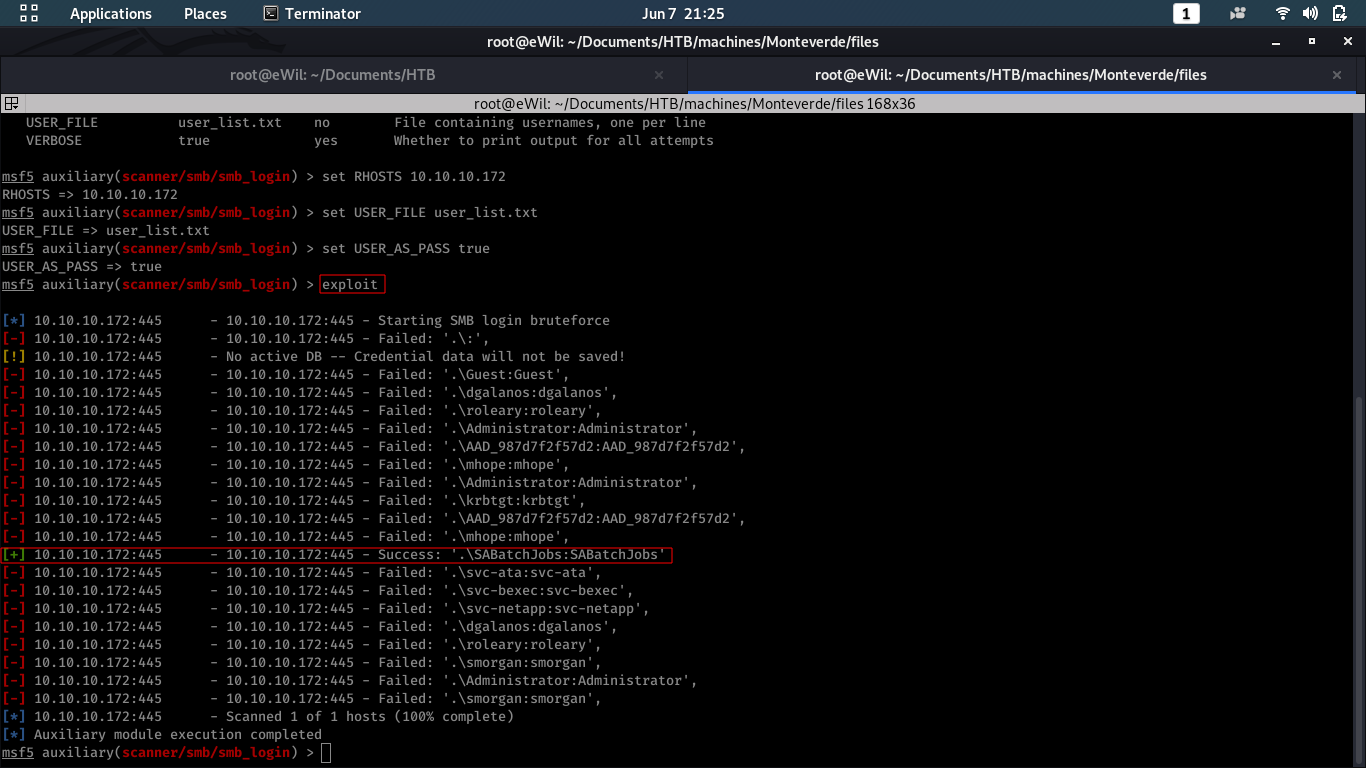Click the 'set USER_FILE user_list.txt' command
1366x768 pixels.
click(x=430, y=213)
